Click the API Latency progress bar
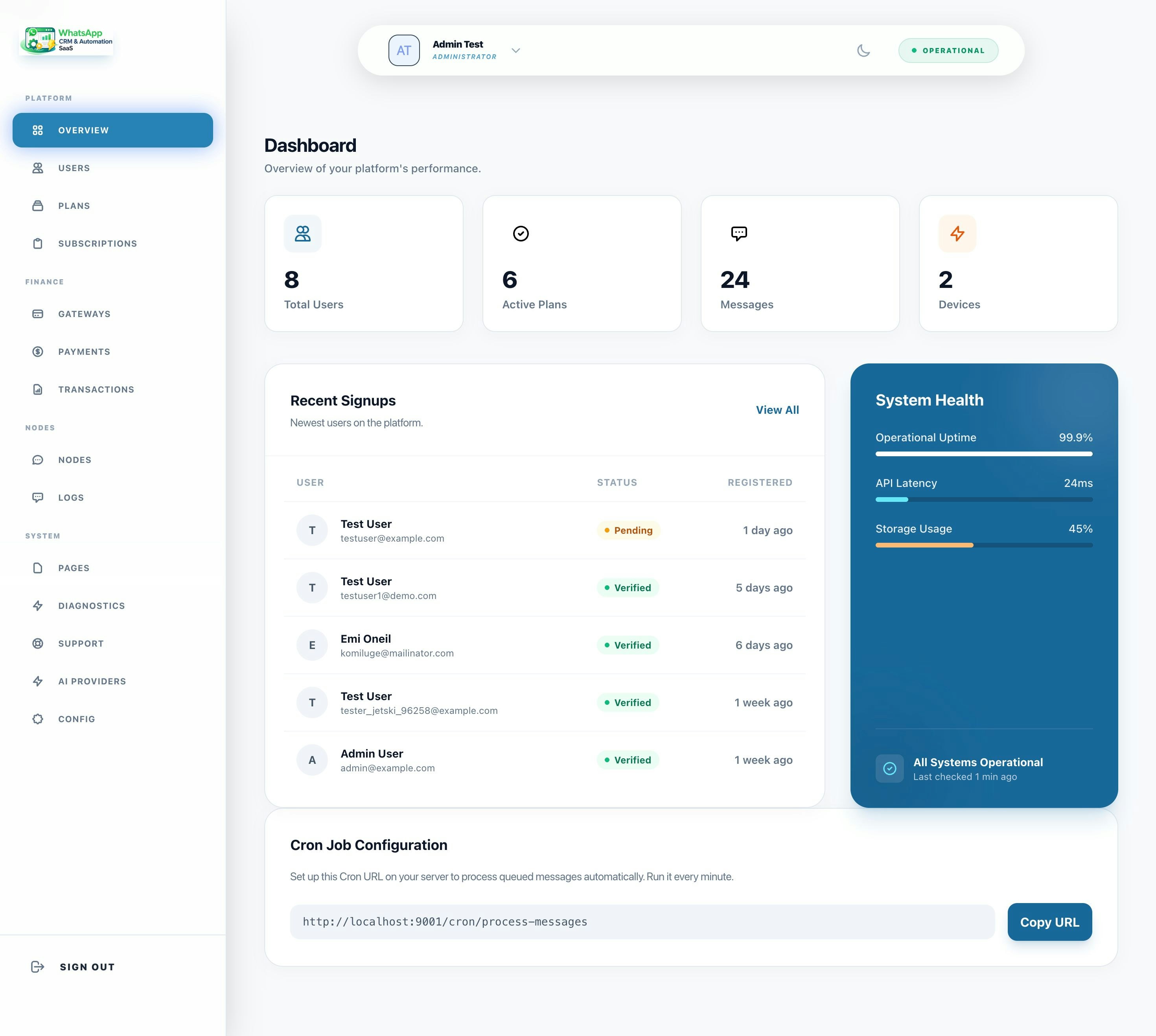The width and height of the screenshot is (1156, 1036). coord(983,499)
